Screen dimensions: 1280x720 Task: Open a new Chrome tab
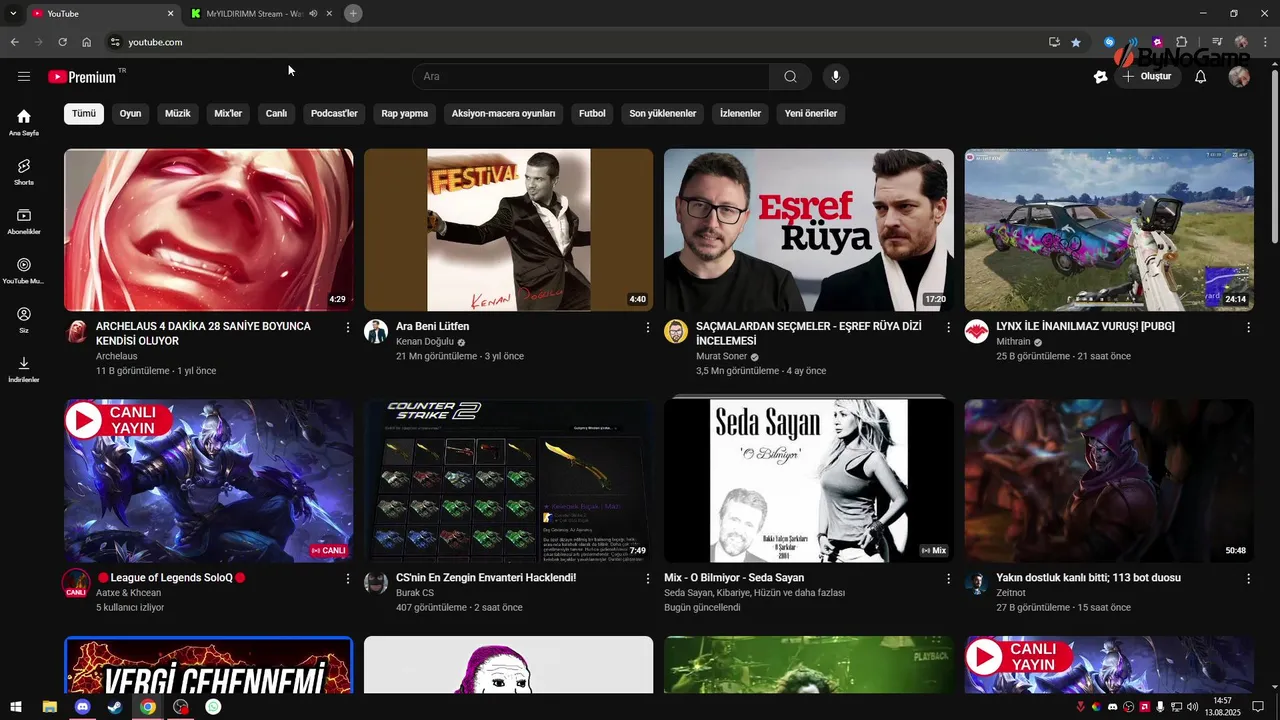tap(353, 13)
